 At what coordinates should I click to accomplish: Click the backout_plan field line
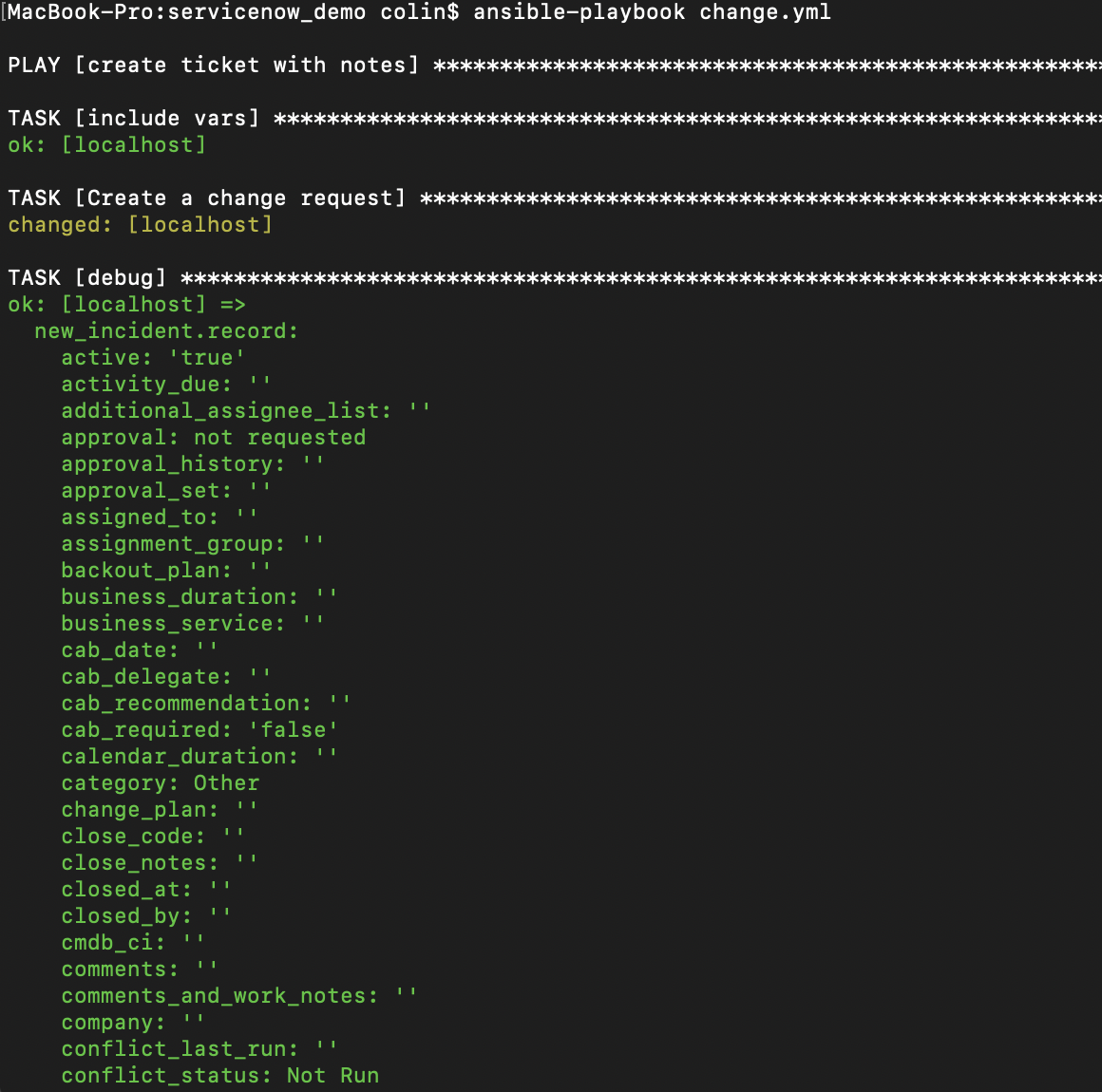(x=146, y=571)
